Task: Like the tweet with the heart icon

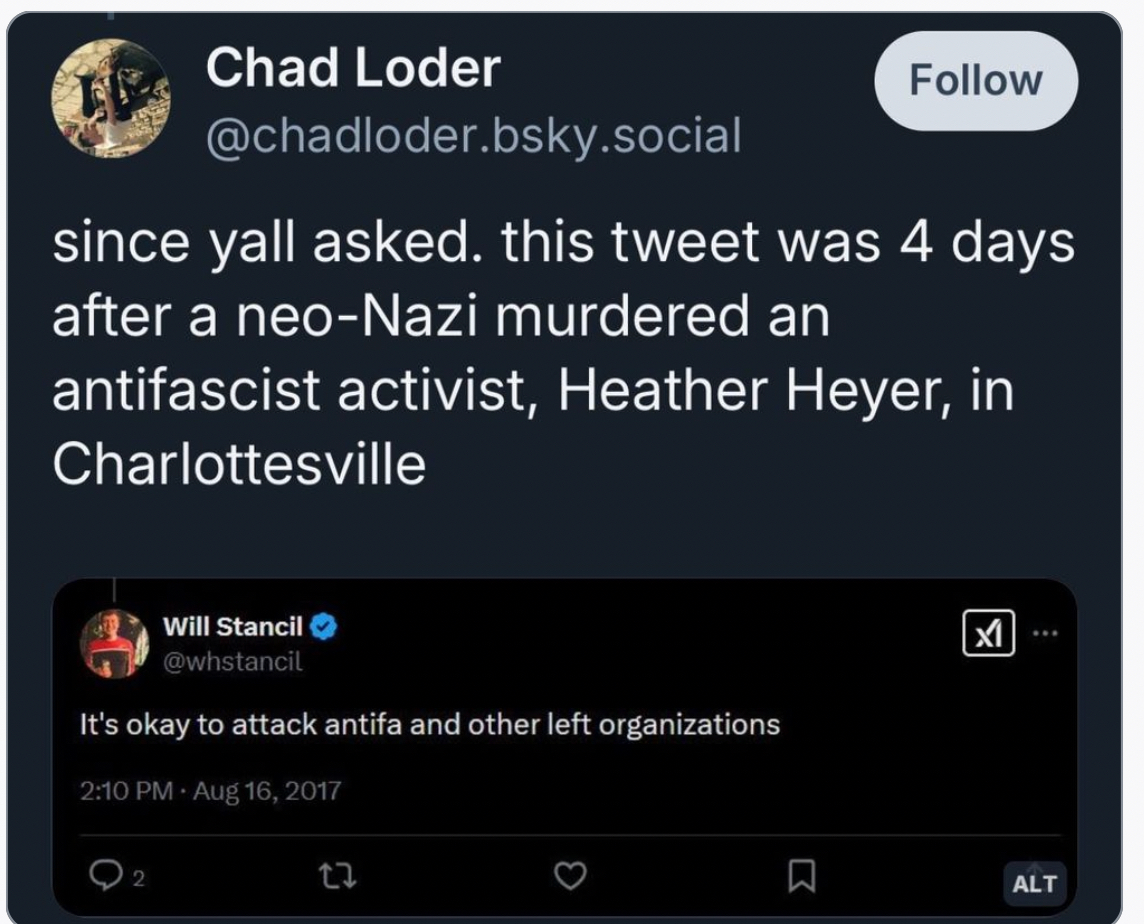Action: (569, 877)
